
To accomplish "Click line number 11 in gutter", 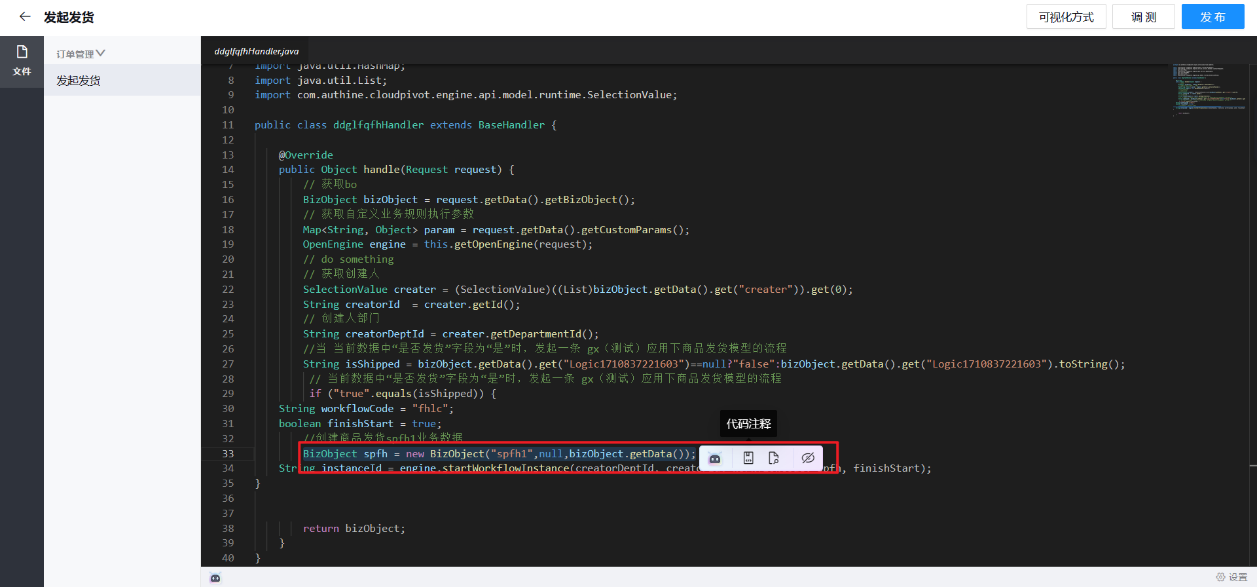I will tap(227, 125).
